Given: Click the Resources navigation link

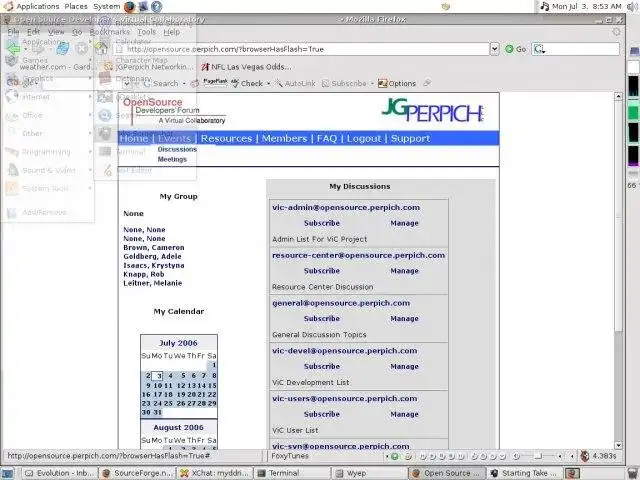Looking at the screenshot, I should 227,138.
